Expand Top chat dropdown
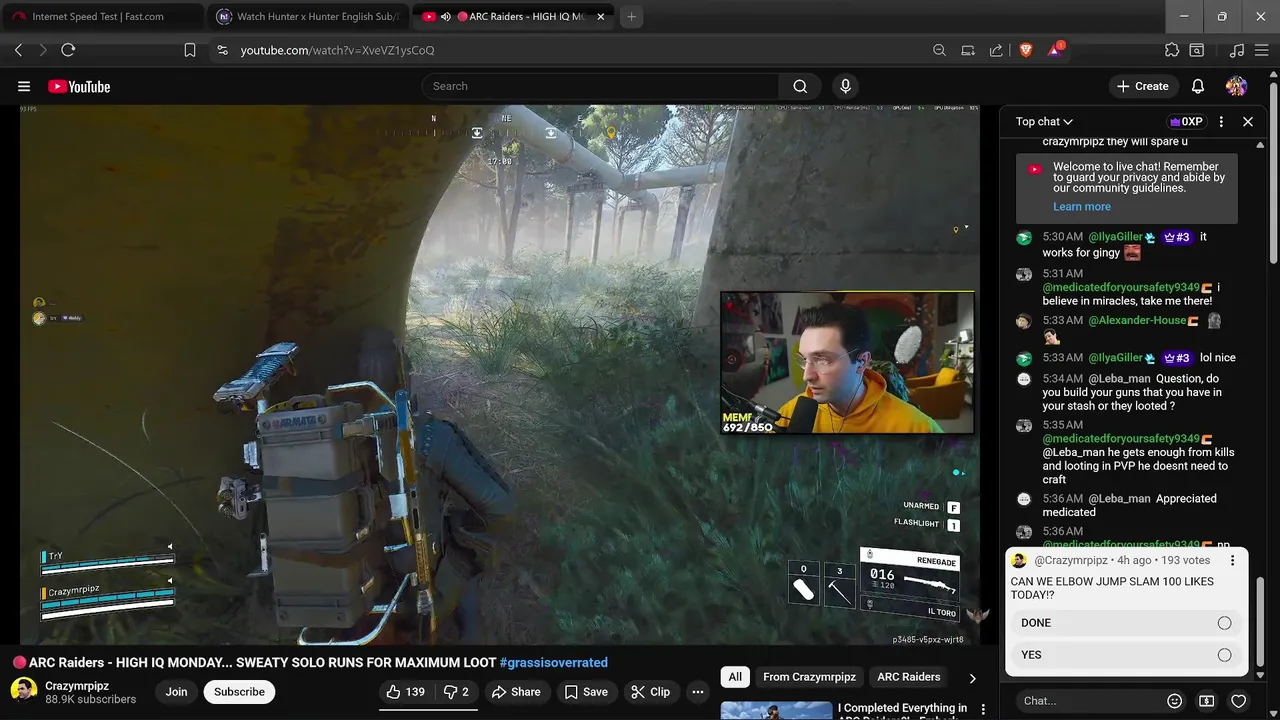Viewport: 1280px width, 720px height. pos(1044,122)
